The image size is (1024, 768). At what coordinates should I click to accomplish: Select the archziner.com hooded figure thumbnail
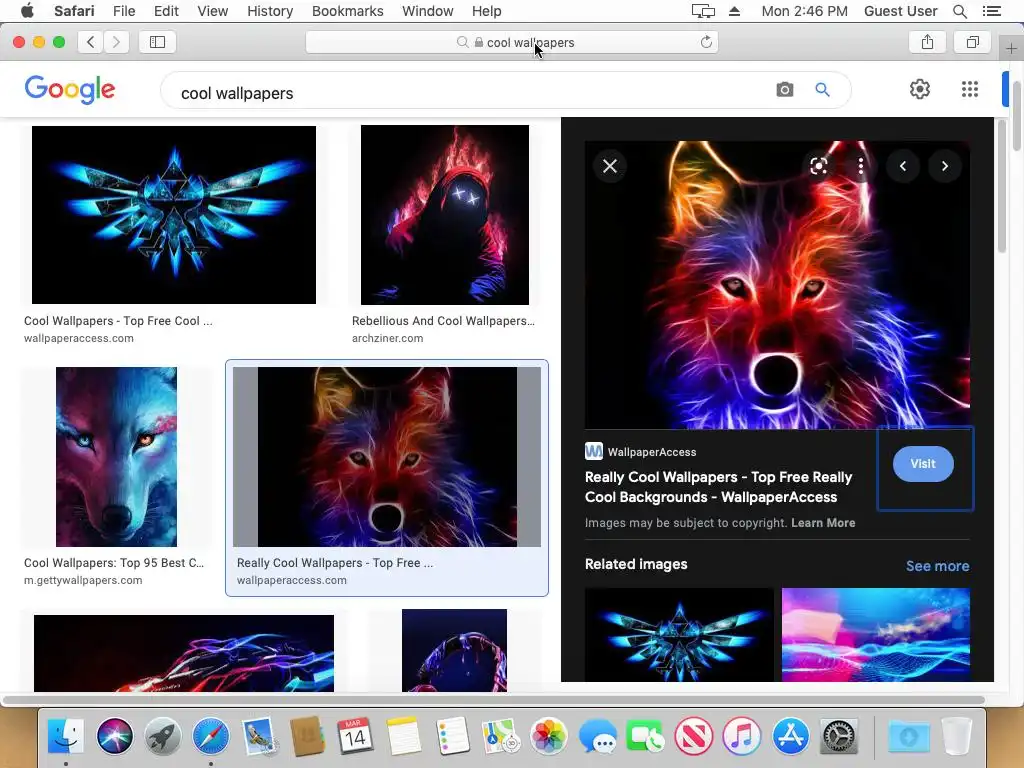click(x=445, y=215)
